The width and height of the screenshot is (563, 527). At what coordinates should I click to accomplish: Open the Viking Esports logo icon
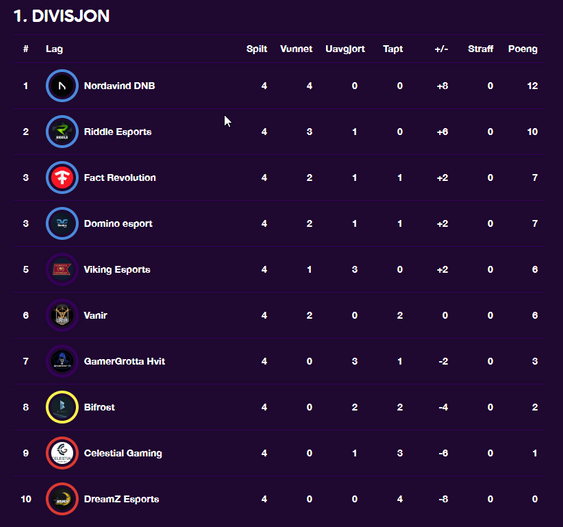(62, 270)
